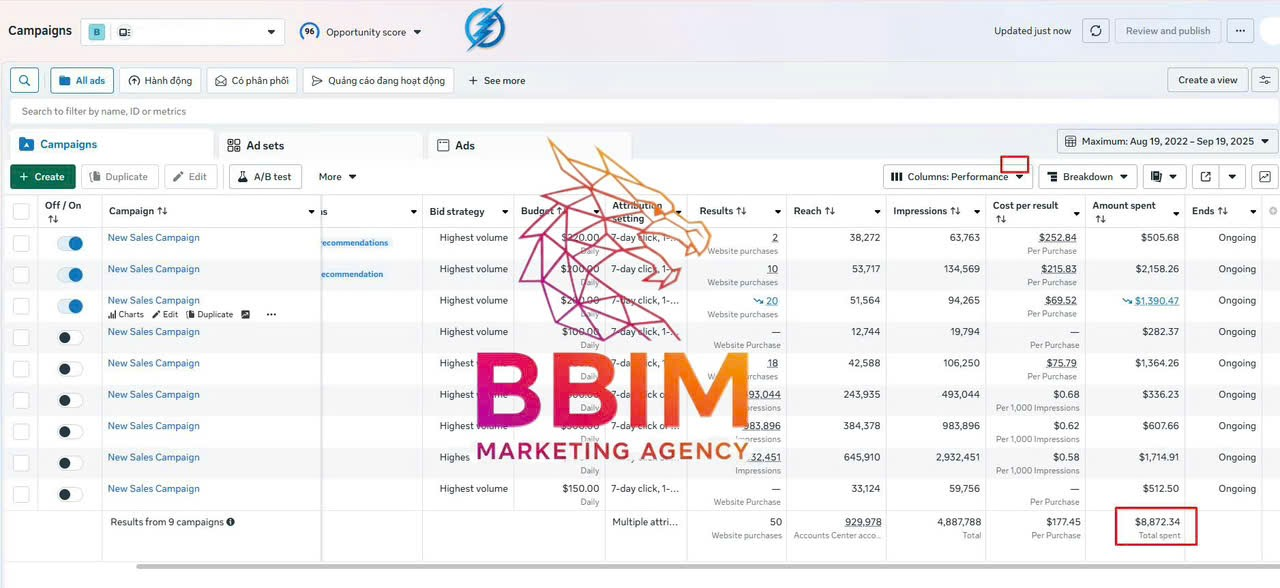Click the account B avatar icon

point(97,32)
